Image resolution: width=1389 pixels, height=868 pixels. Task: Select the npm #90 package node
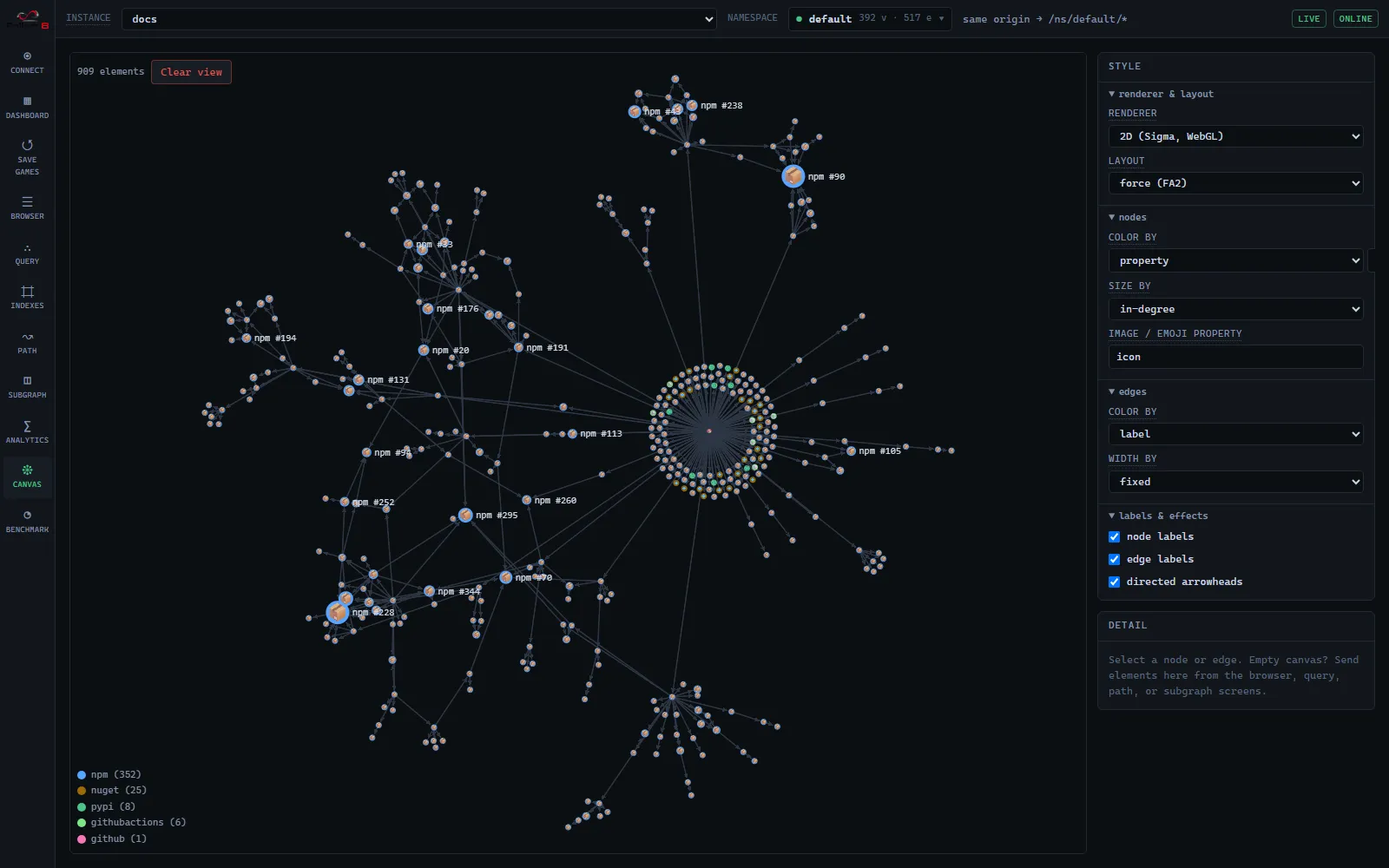point(793,176)
